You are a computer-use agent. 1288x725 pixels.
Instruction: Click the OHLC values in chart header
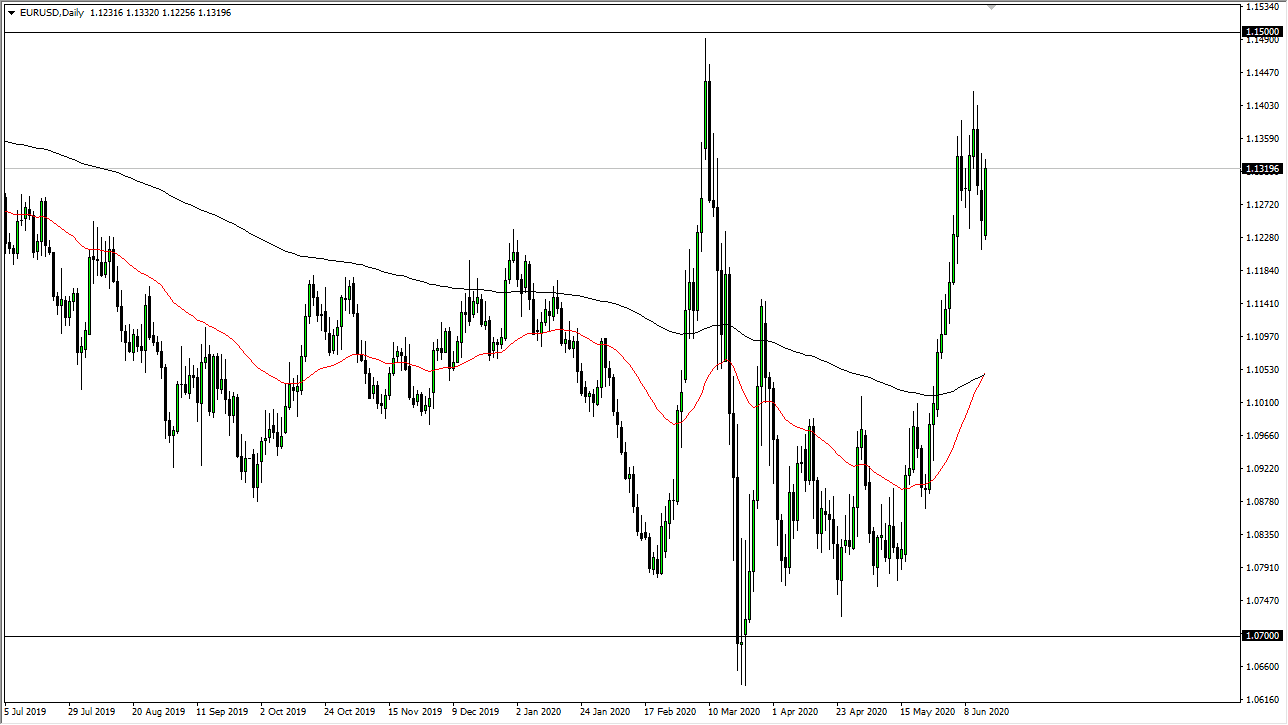[x=161, y=13]
